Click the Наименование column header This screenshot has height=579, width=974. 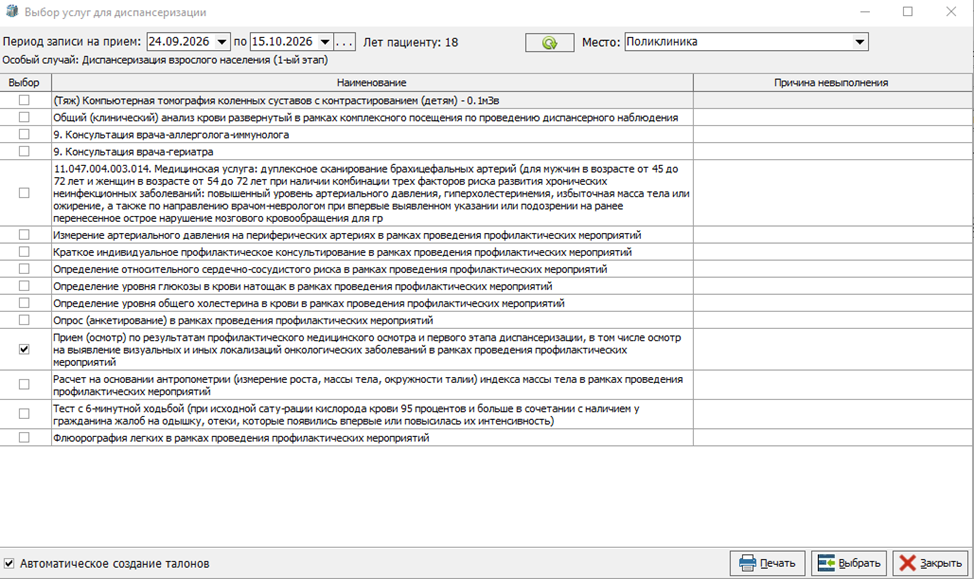(372, 83)
